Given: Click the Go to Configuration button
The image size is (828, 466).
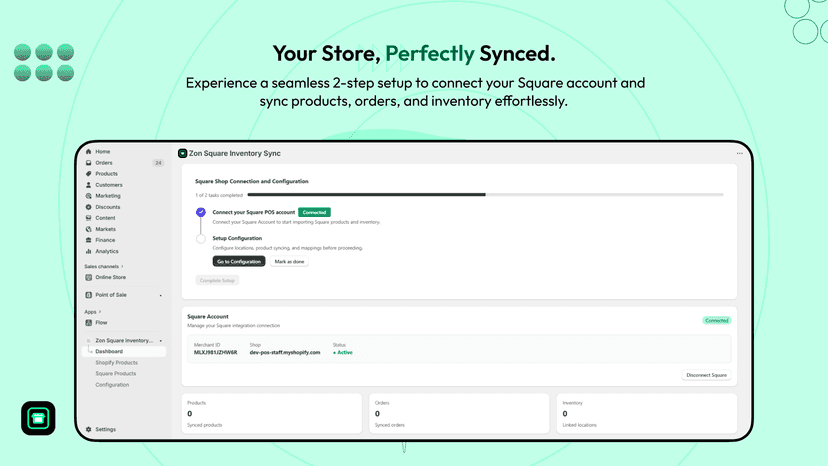Looking at the screenshot, I should click(x=239, y=262).
